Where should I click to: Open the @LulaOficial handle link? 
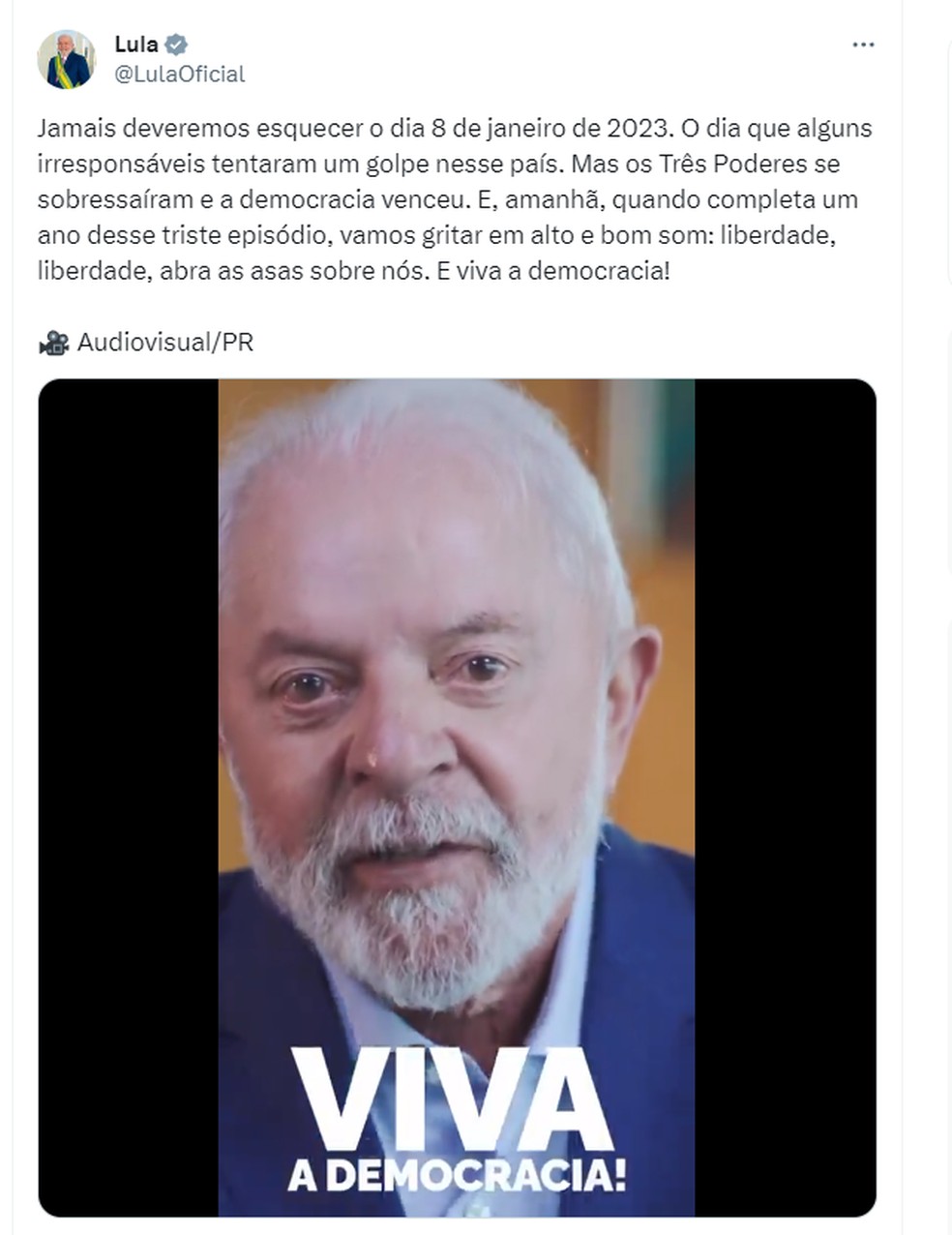[180, 75]
